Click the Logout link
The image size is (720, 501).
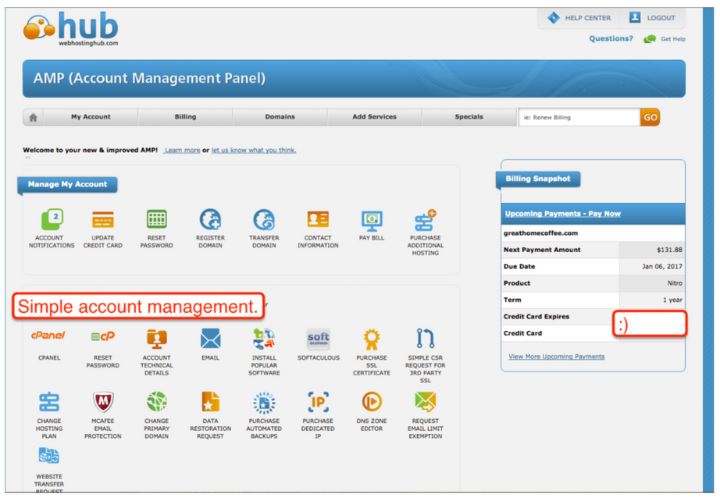coord(652,18)
